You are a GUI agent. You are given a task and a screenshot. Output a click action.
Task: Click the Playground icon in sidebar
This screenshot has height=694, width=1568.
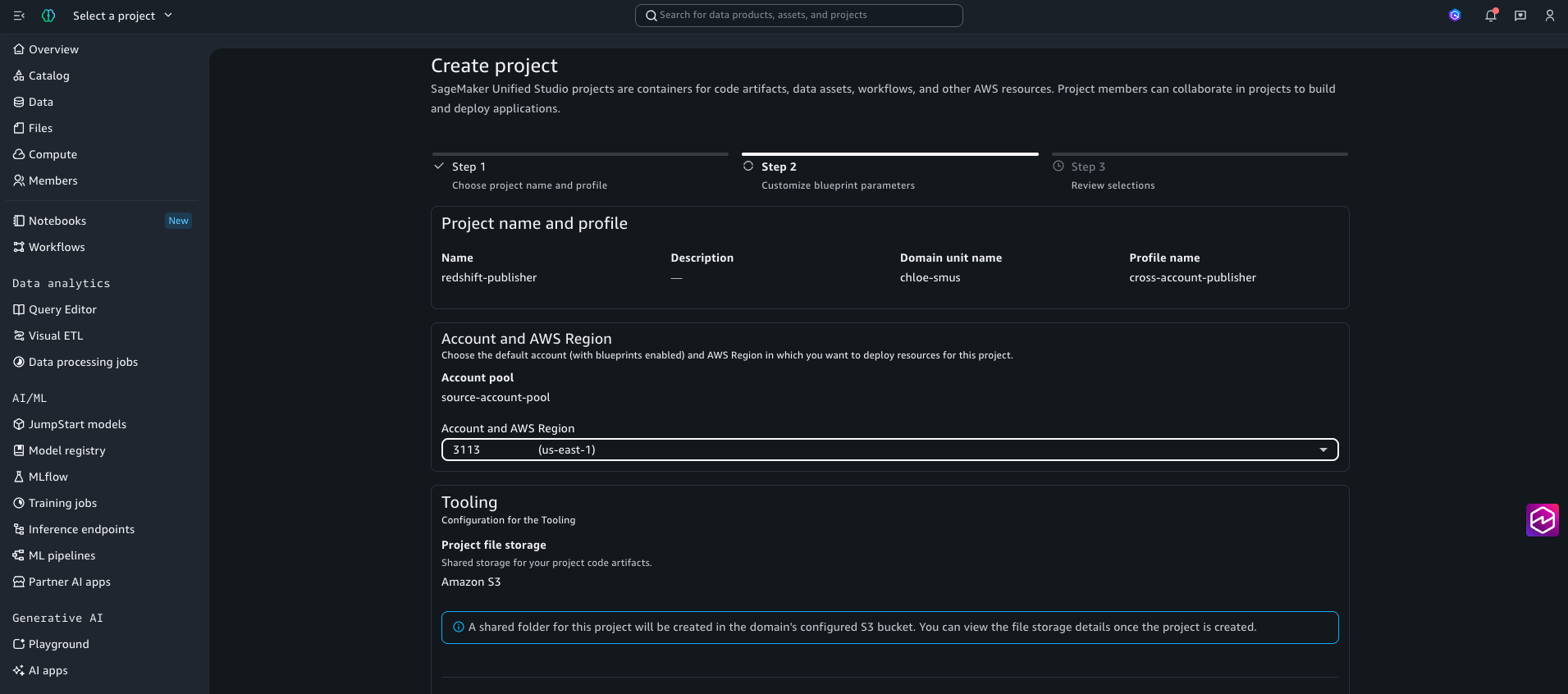pyautogui.click(x=19, y=644)
